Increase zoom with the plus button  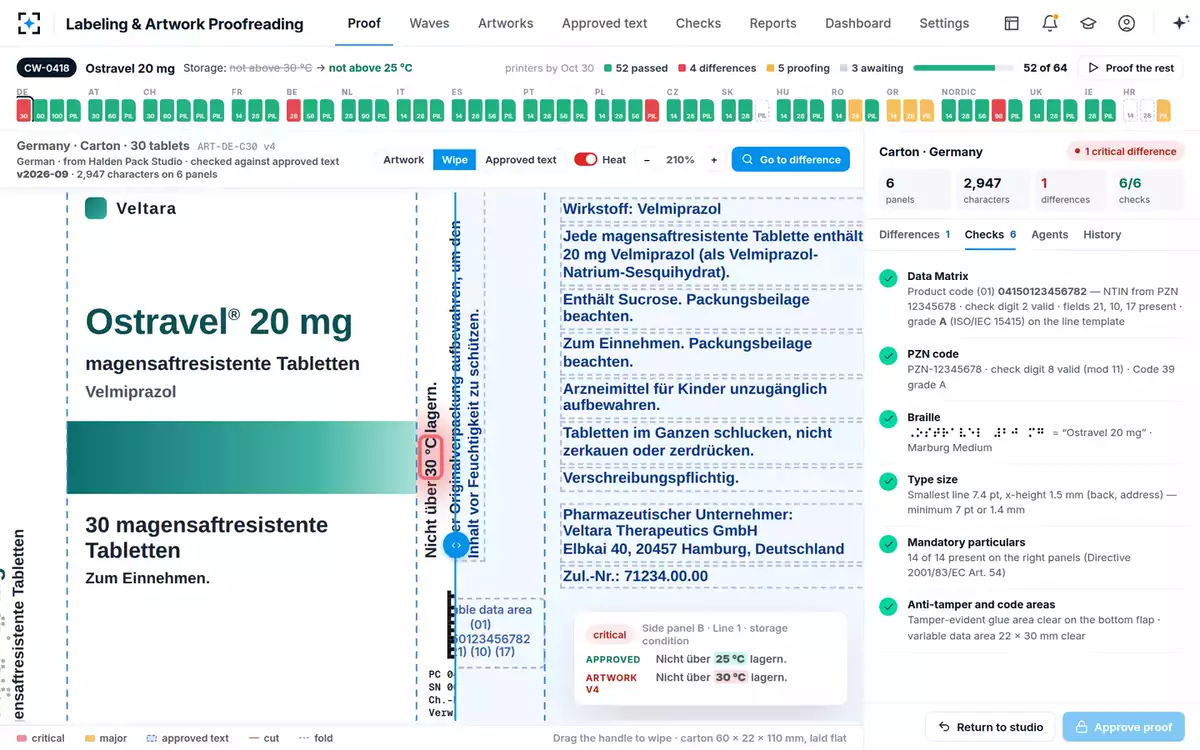714,160
